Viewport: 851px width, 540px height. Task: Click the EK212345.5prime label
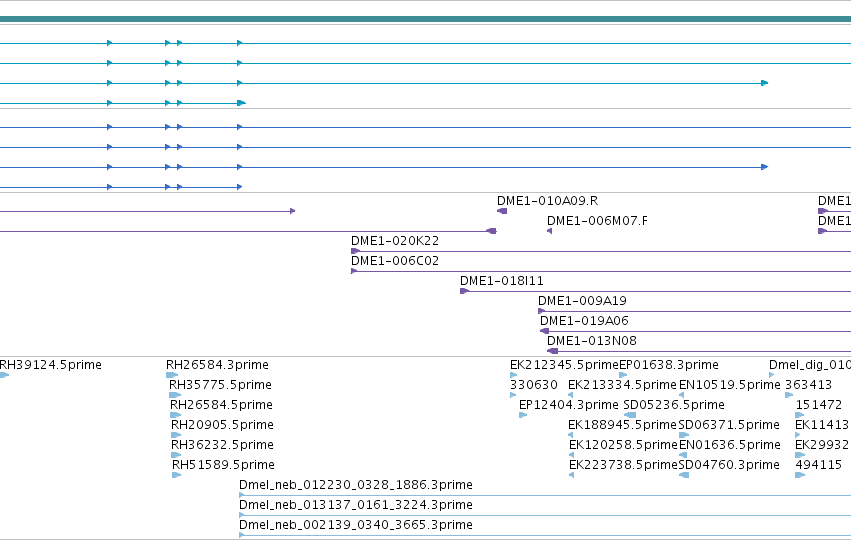coord(564,365)
